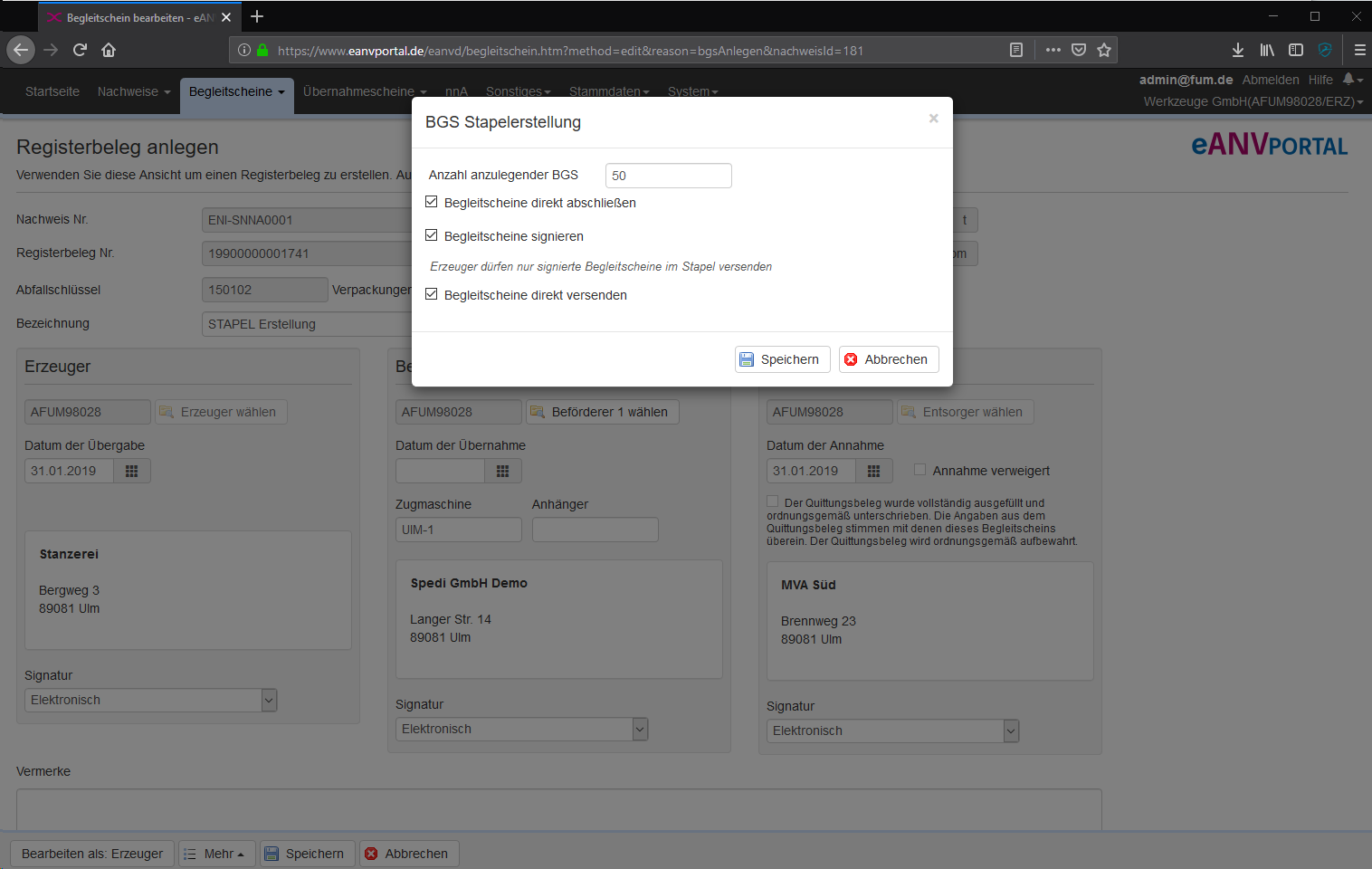Open Hilfe link
Screen dimensions: 1372x869
[x=1320, y=80]
